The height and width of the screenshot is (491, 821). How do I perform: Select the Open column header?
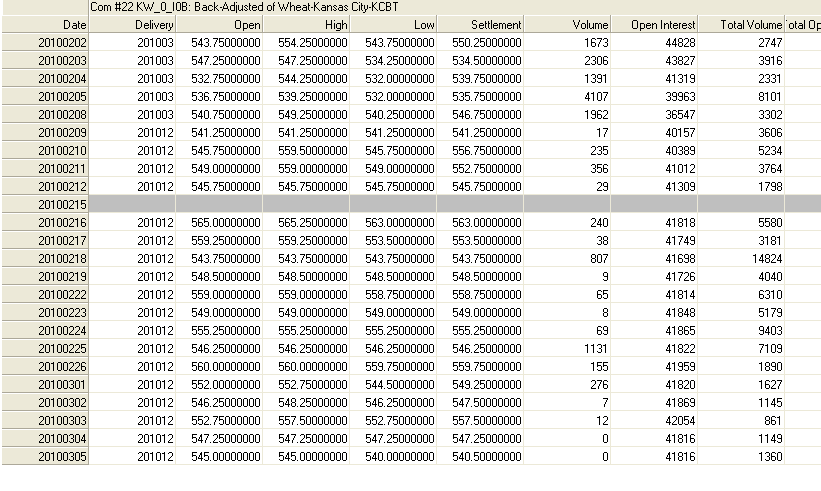219,23
